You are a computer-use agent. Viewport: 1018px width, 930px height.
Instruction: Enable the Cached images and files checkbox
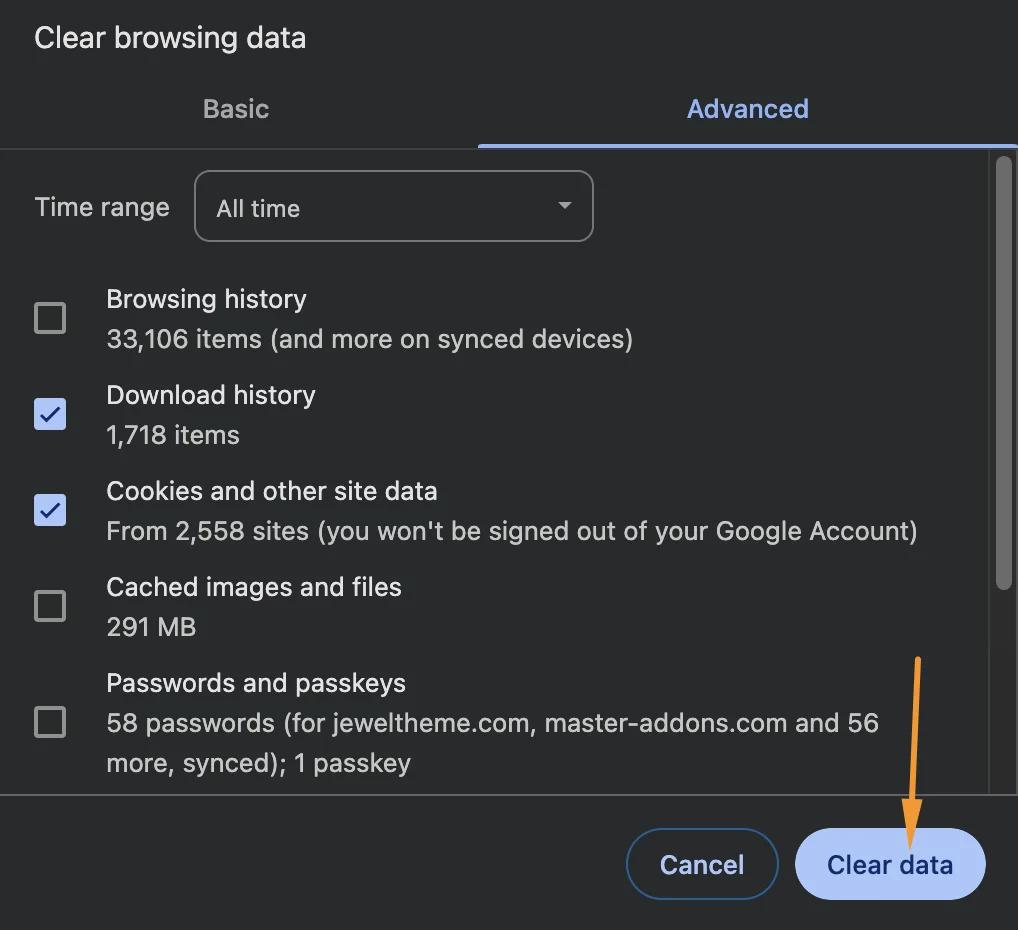pyautogui.click(x=50, y=606)
